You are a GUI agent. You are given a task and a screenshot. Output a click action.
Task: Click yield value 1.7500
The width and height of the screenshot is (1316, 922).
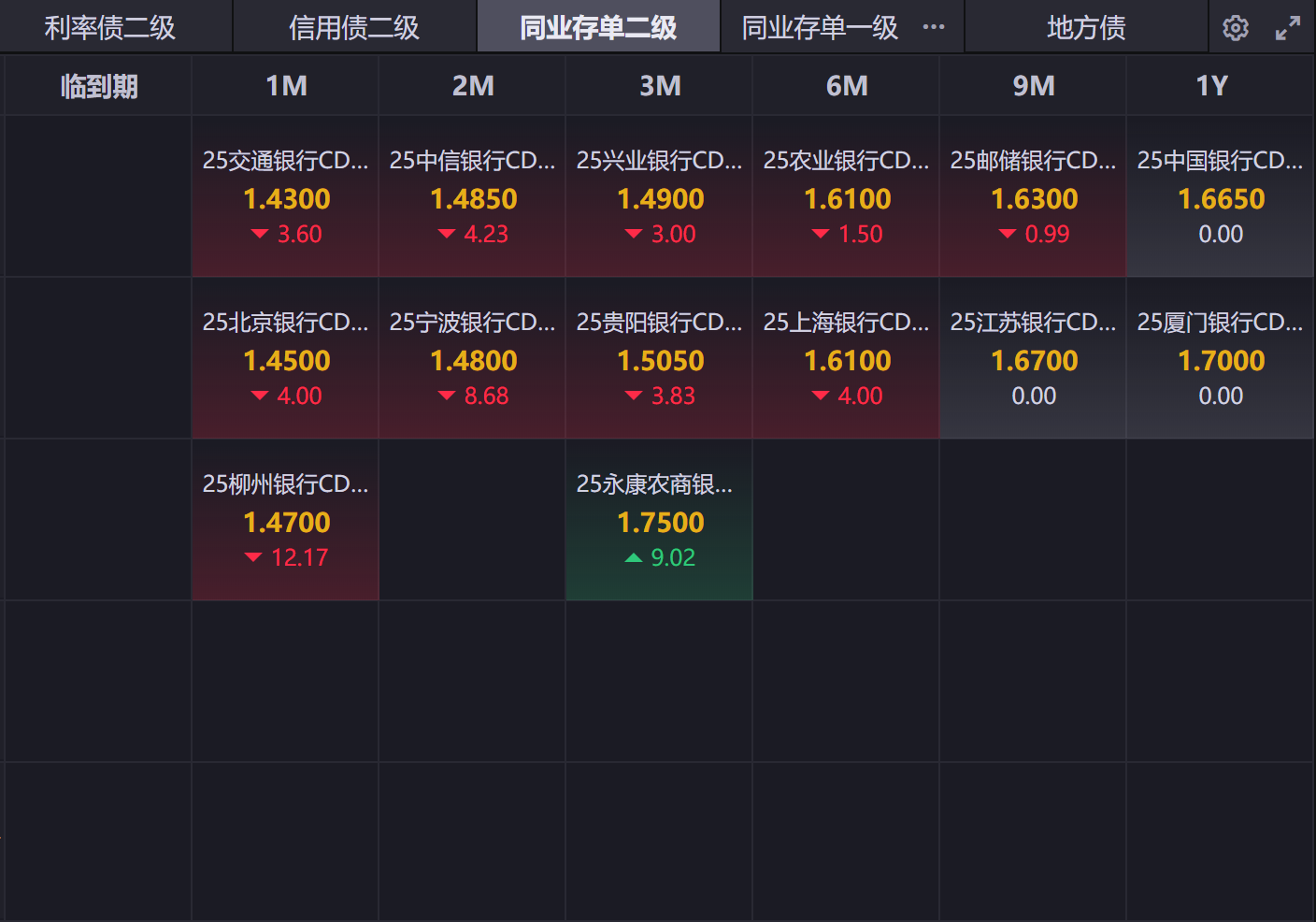coord(661,523)
